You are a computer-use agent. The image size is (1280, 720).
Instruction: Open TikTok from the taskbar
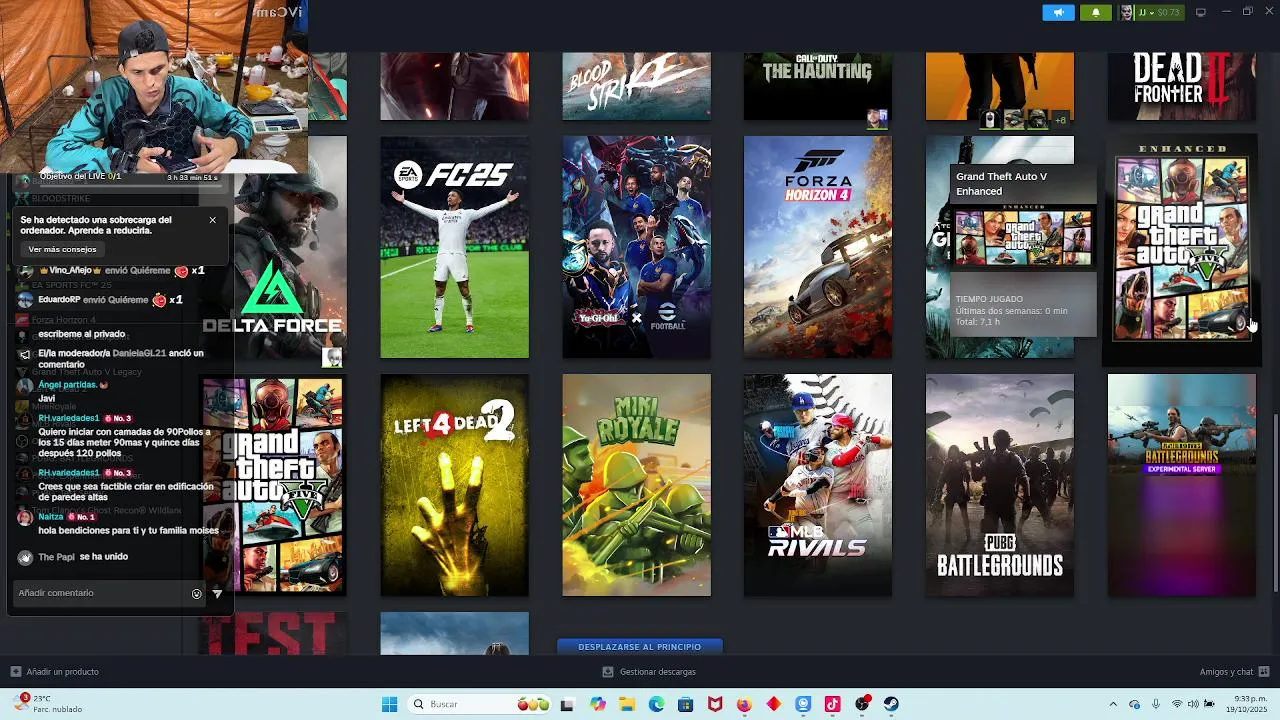pyautogui.click(x=832, y=704)
